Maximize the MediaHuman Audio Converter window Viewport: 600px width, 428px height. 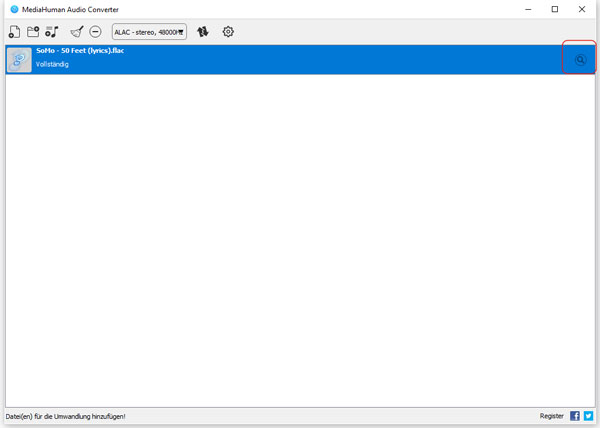click(x=555, y=9)
